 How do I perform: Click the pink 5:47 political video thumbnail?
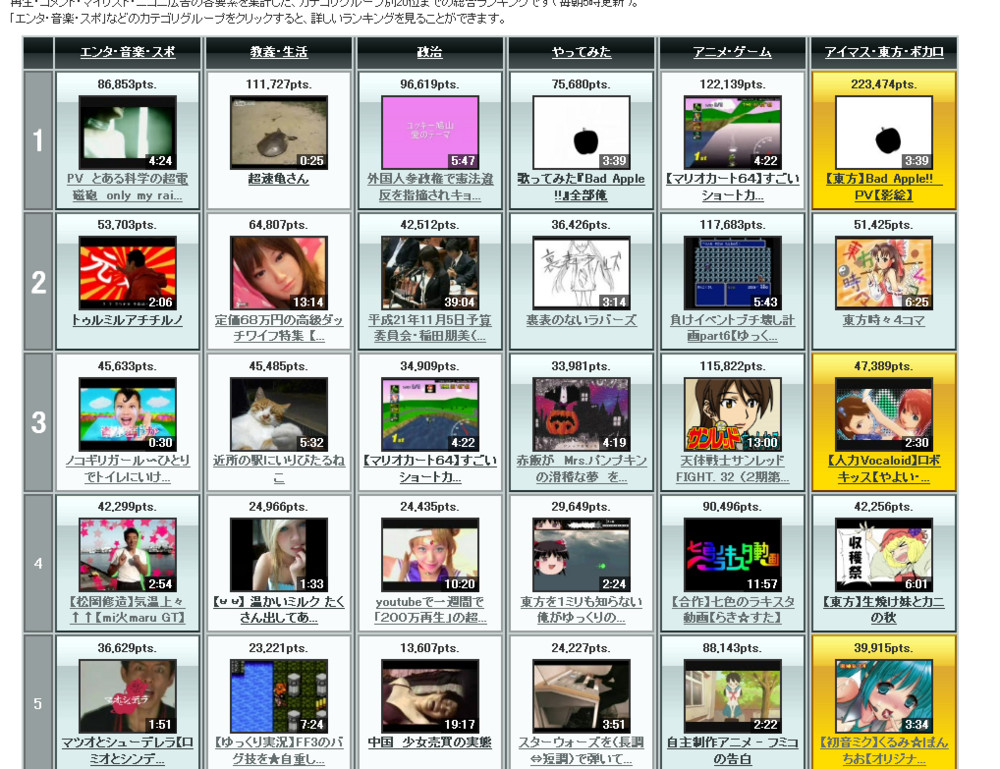(430, 133)
